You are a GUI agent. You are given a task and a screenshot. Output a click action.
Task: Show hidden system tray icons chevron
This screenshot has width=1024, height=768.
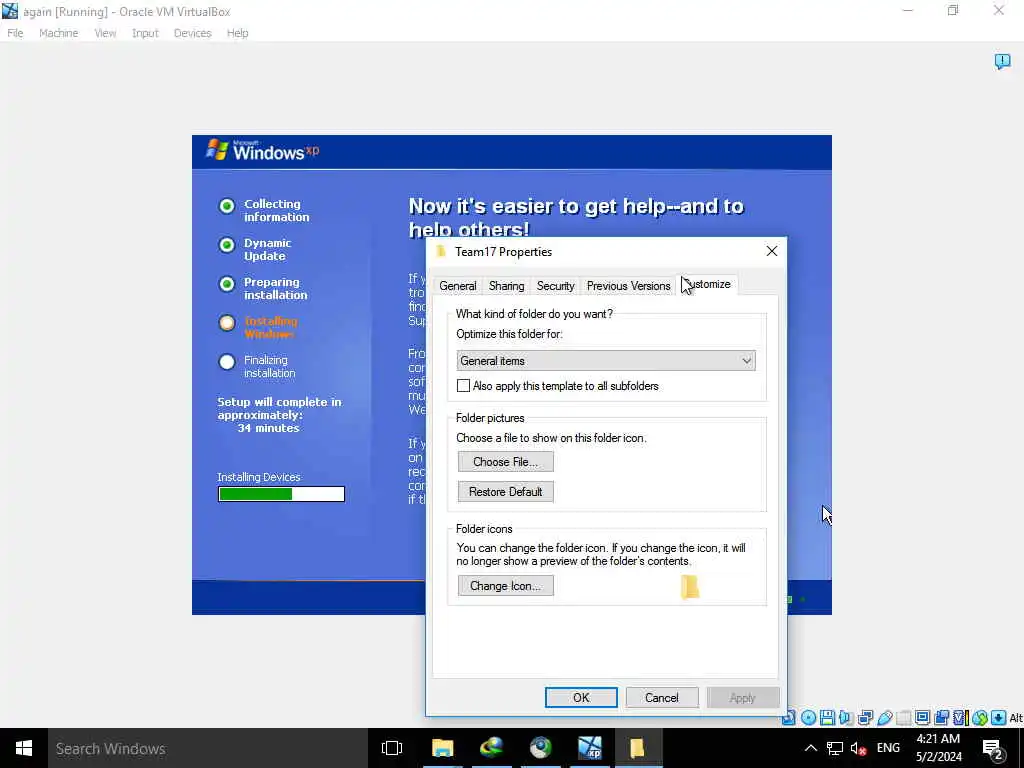pyautogui.click(x=810, y=748)
